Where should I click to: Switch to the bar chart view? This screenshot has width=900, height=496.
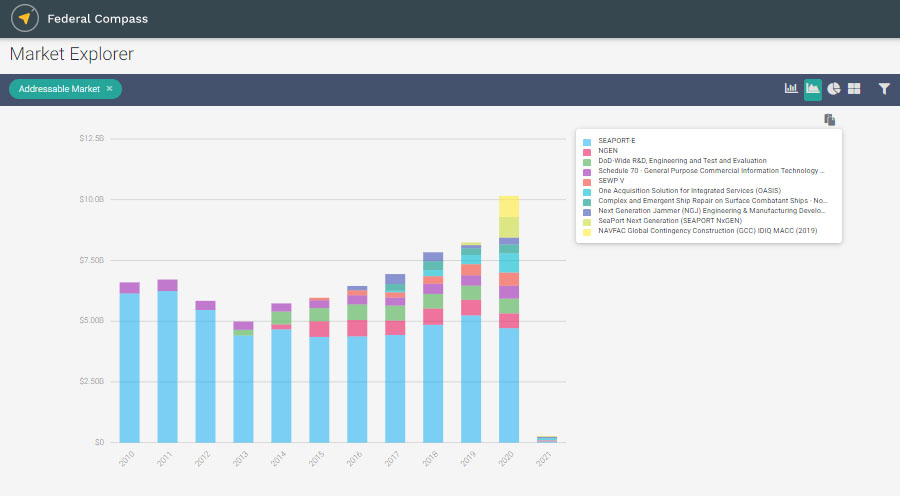[791, 89]
